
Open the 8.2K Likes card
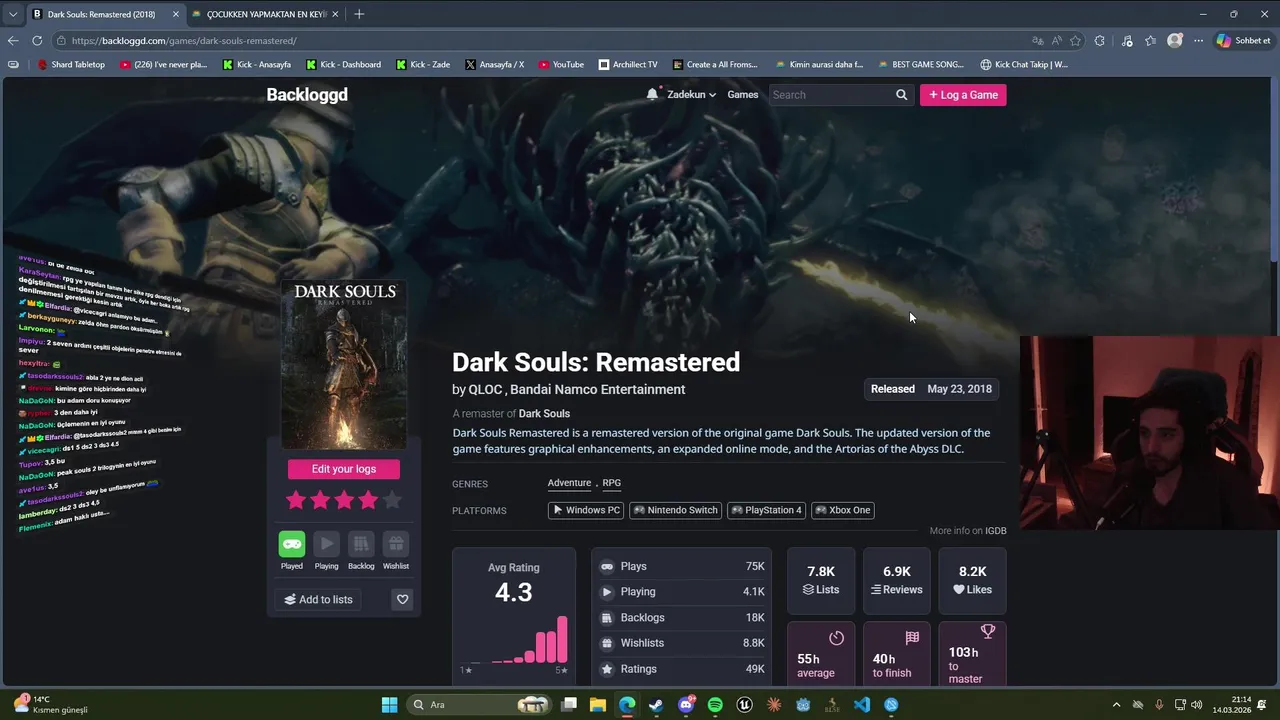click(973, 580)
